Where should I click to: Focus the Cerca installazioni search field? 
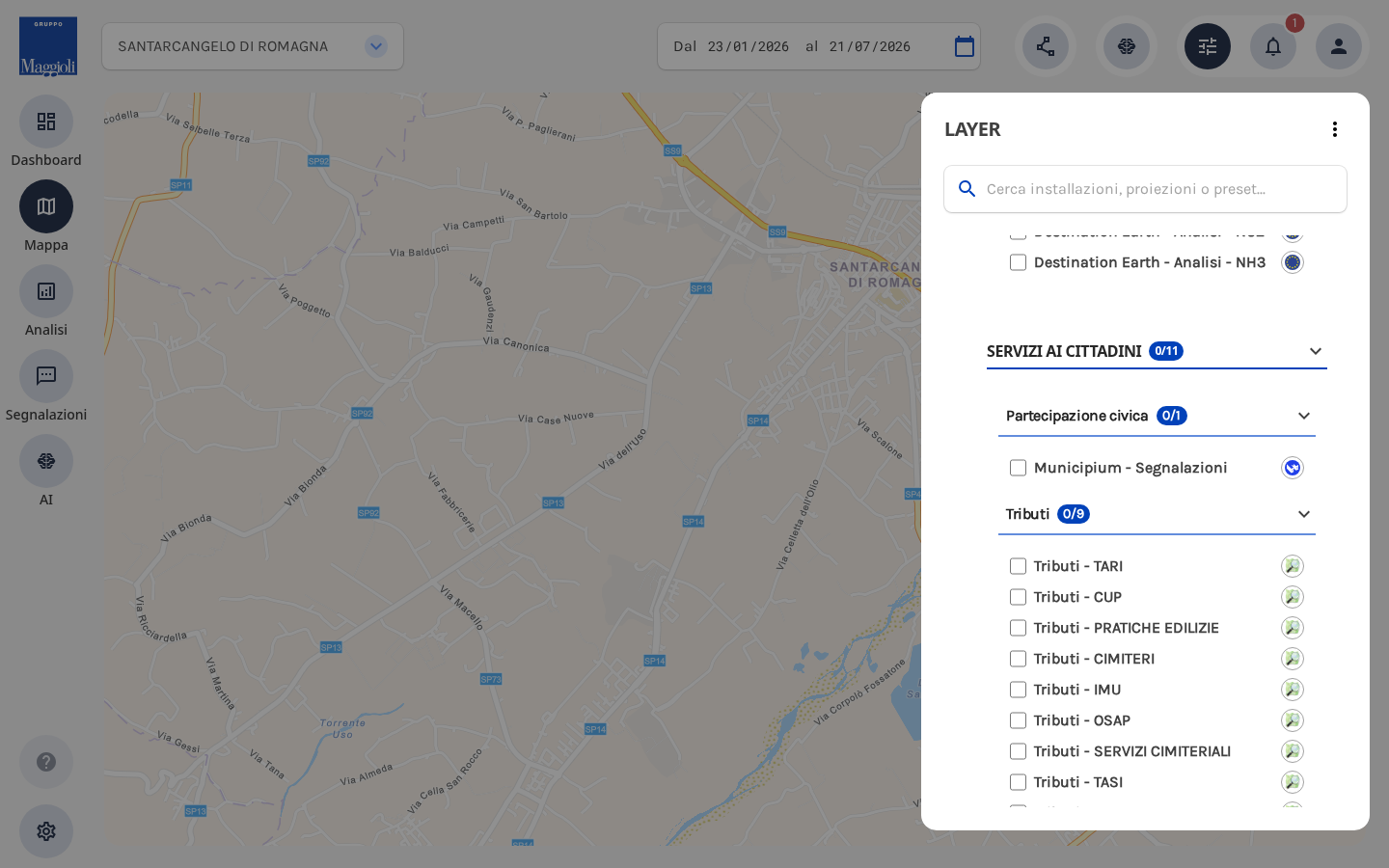pyautogui.click(x=1145, y=189)
